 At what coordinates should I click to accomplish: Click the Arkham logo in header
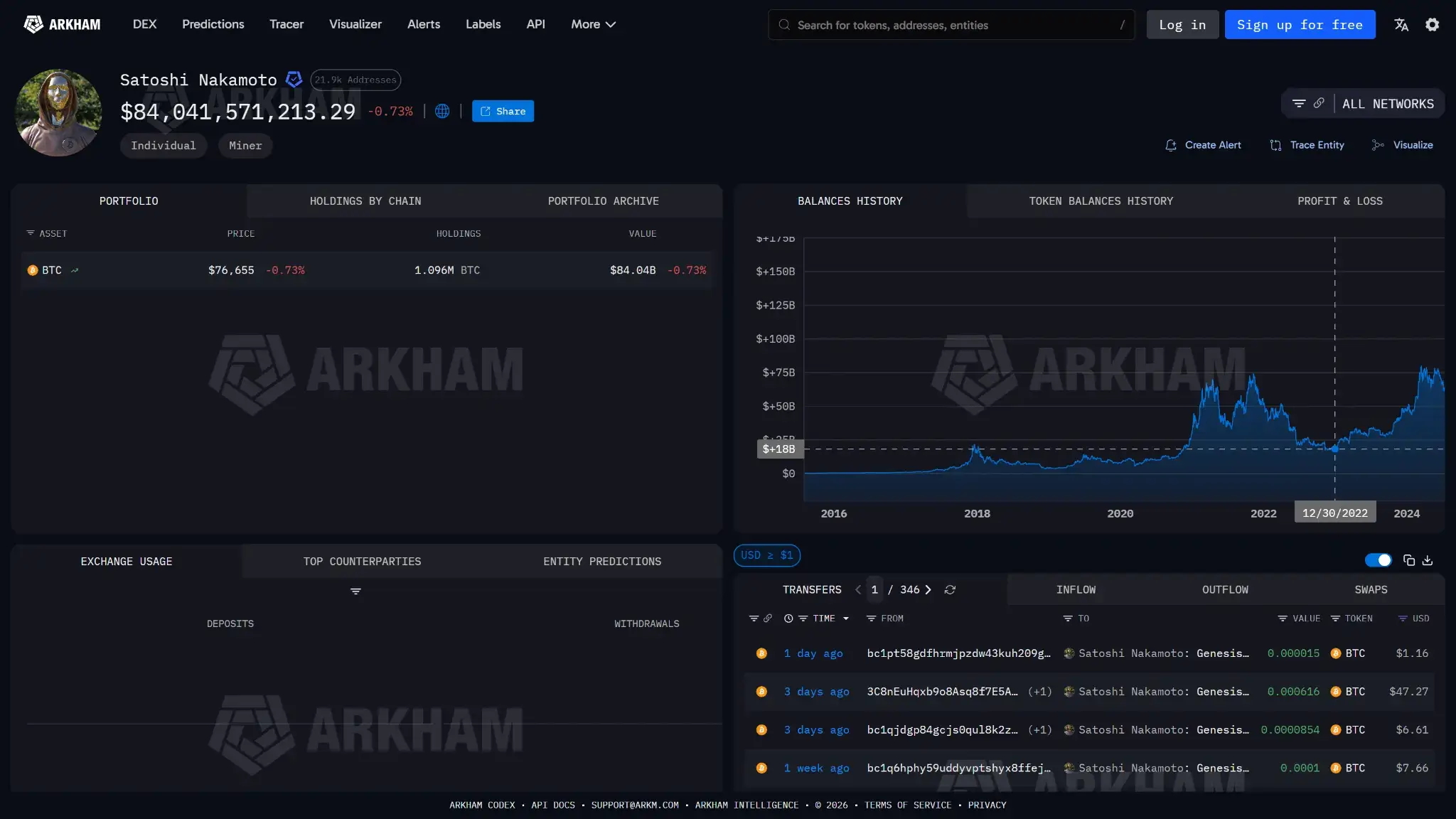click(x=62, y=24)
